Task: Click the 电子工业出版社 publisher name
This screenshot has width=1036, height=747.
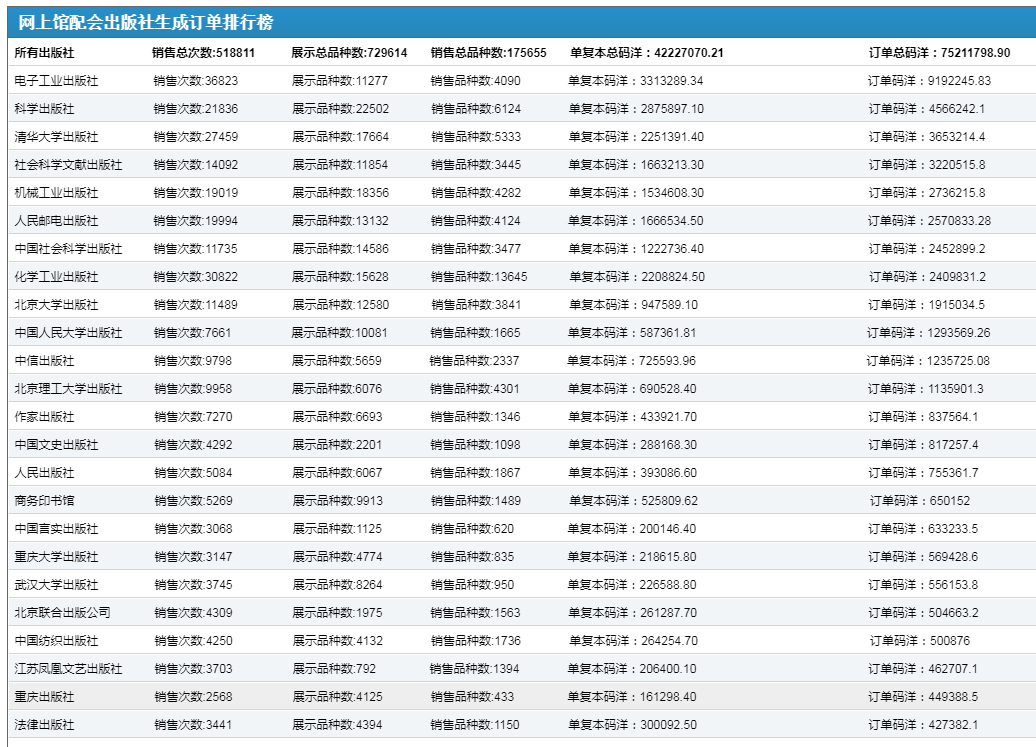Action: [56, 81]
